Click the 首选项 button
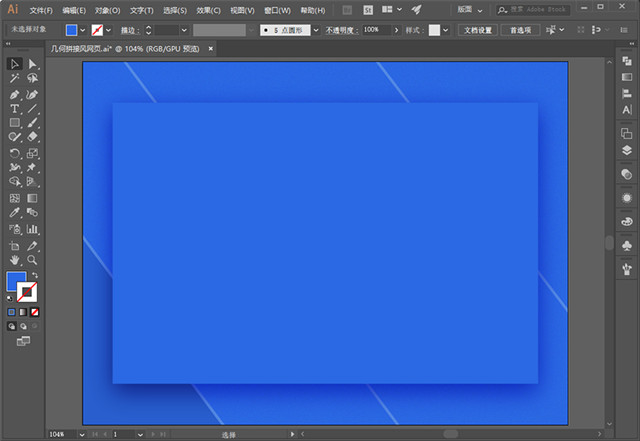This screenshot has height=441, width=640. click(x=520, y=31)
